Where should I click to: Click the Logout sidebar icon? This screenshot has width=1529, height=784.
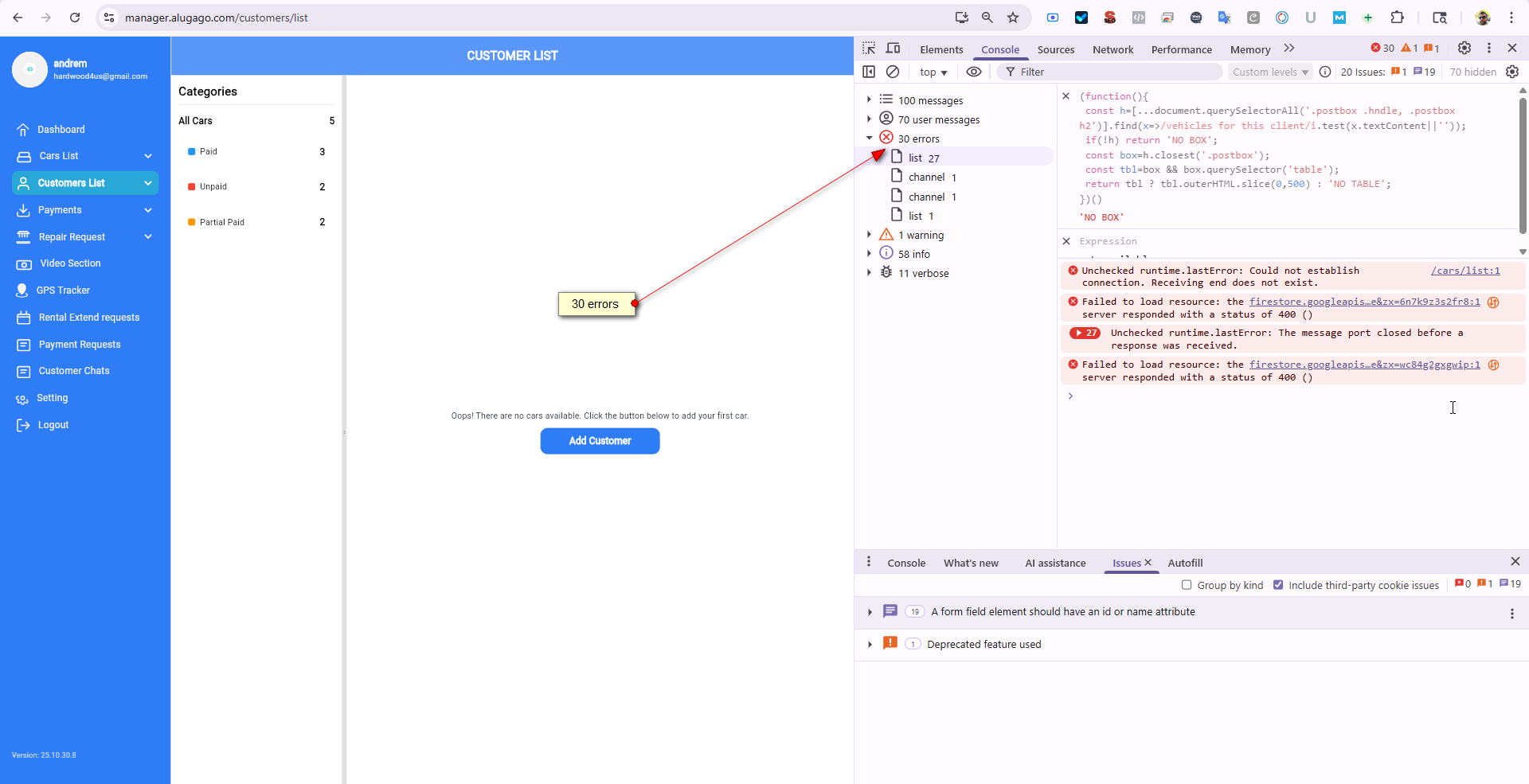tap(23, 425)
